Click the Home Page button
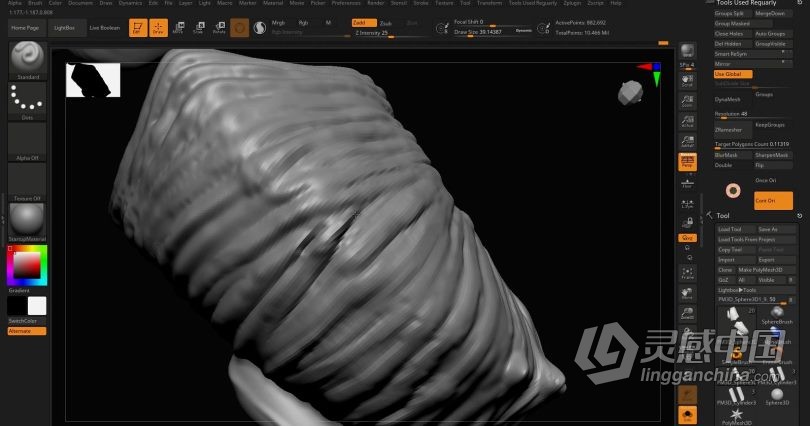 click(26, 28)
